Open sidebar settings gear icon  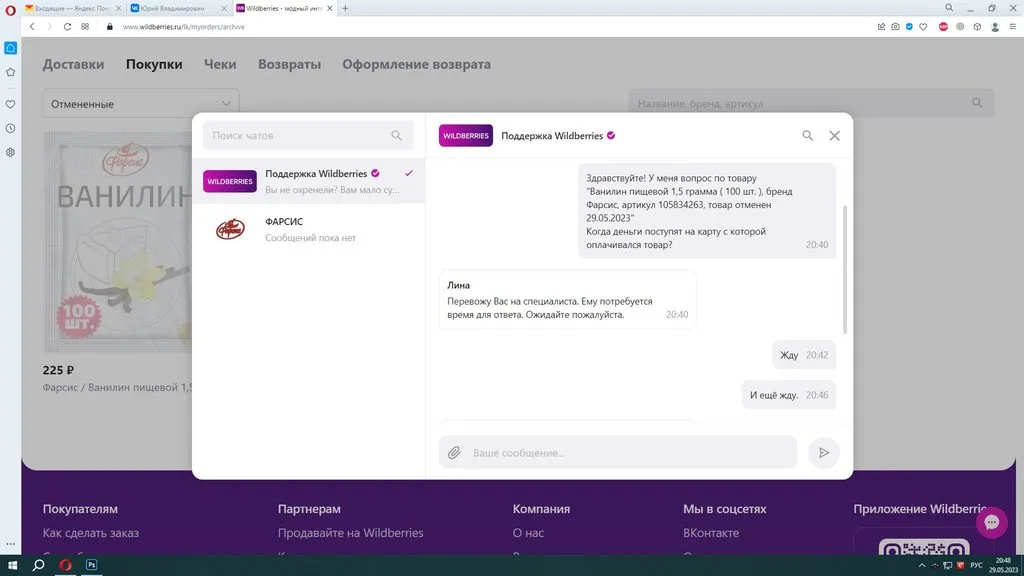[x=10, y=152]
